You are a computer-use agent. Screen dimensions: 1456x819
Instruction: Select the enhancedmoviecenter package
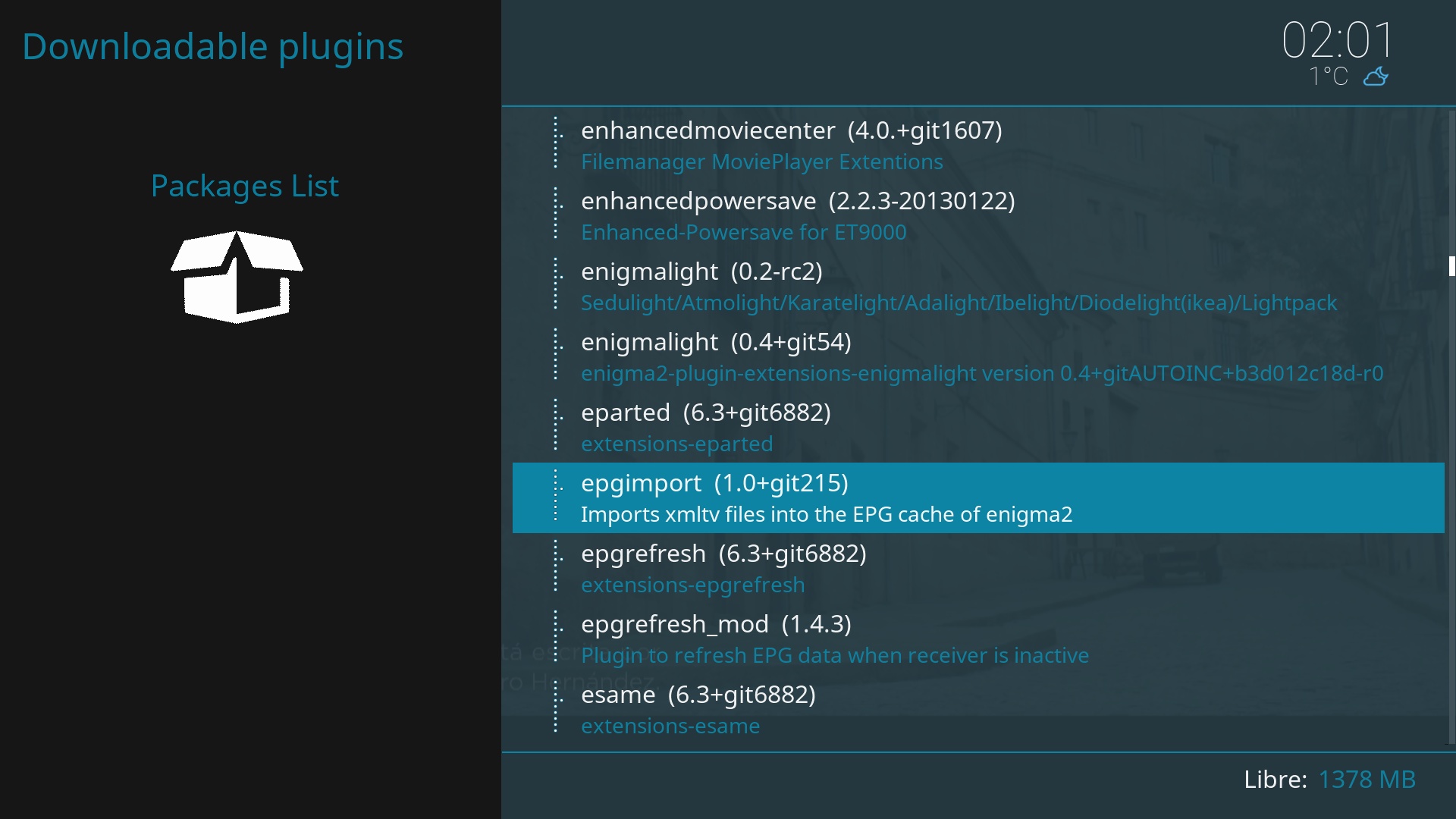click(791, 130)
